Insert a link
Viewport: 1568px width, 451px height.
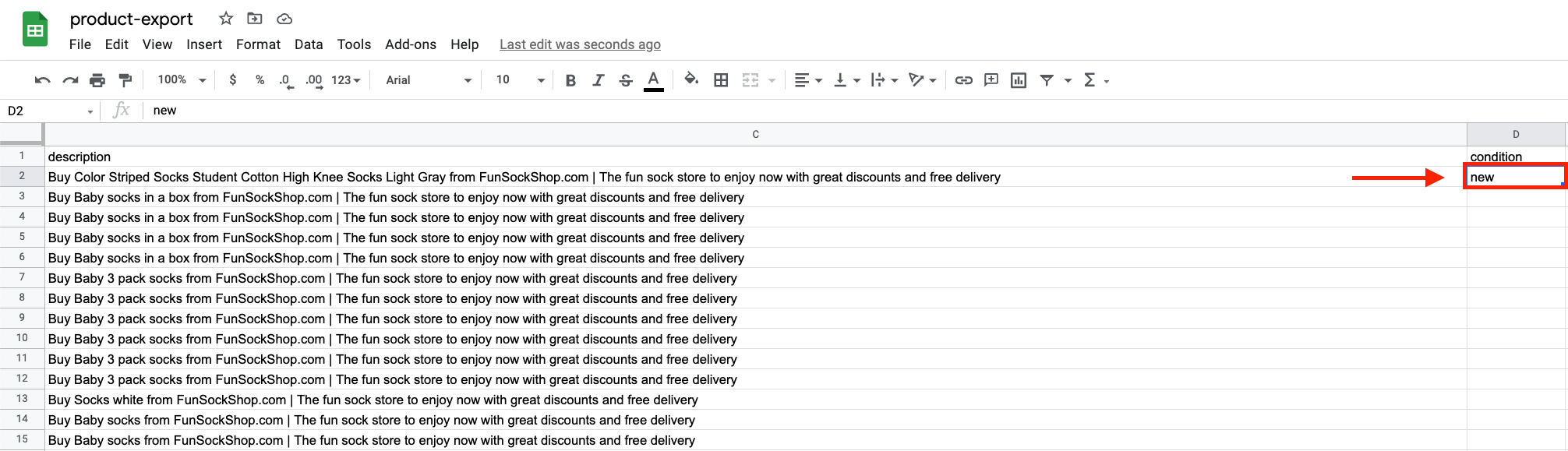[964, 80]
